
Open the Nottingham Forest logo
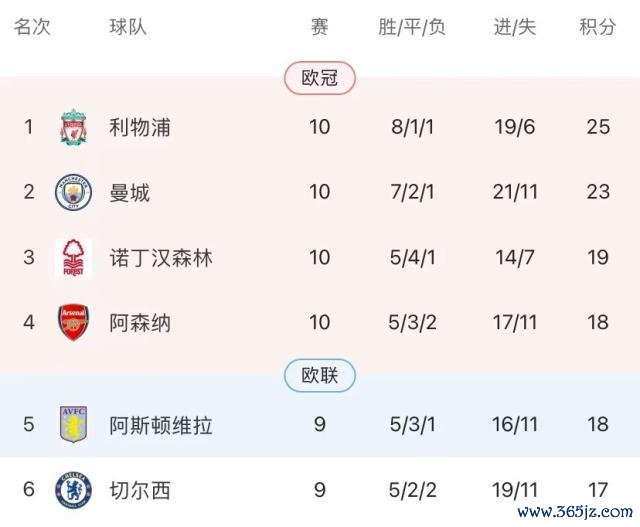[73, 258]
